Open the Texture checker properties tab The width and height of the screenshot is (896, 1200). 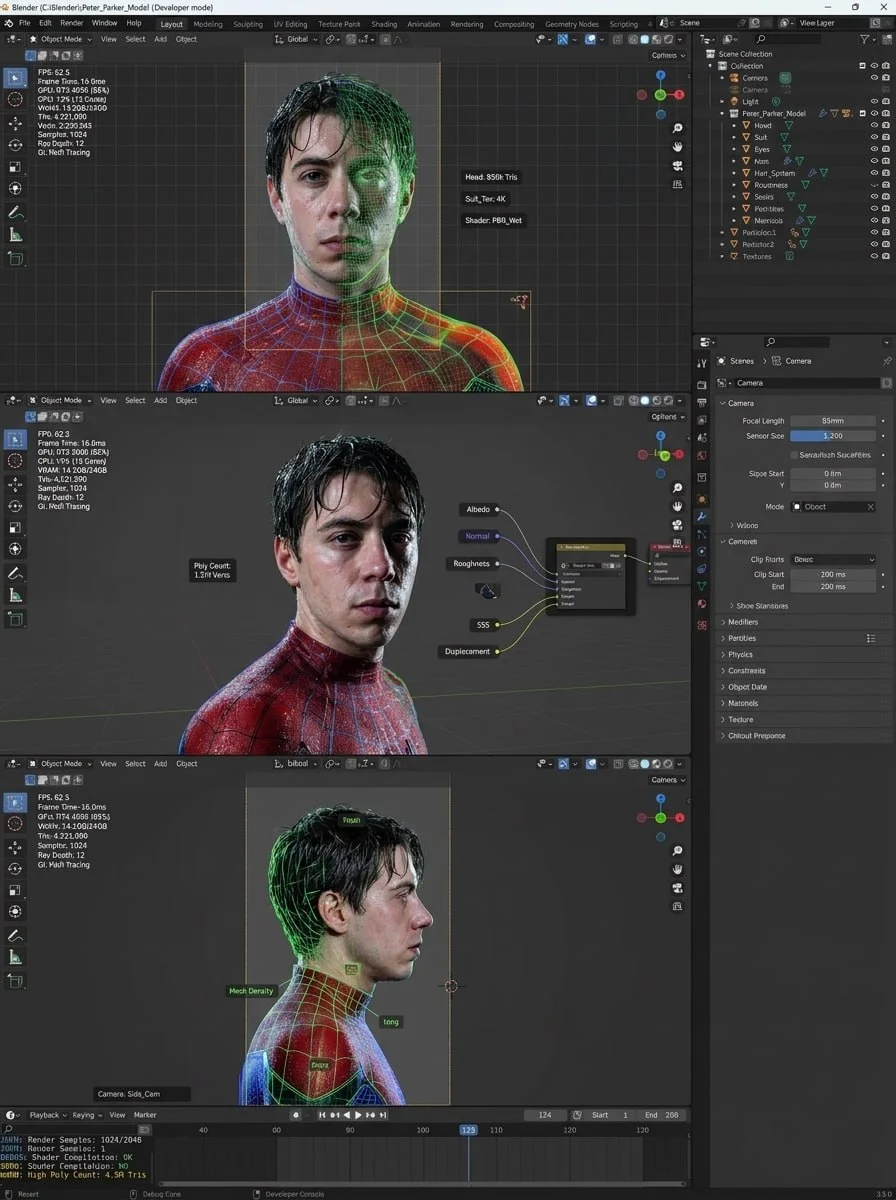coord(702,624)
